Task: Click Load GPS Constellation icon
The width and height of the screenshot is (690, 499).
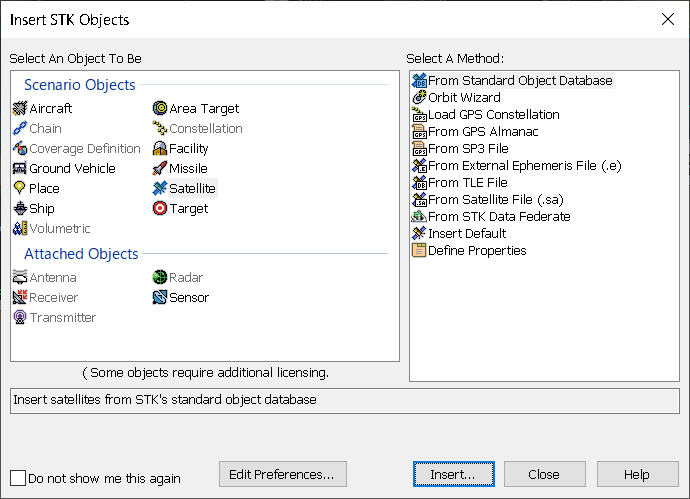Action: point(419,114)
